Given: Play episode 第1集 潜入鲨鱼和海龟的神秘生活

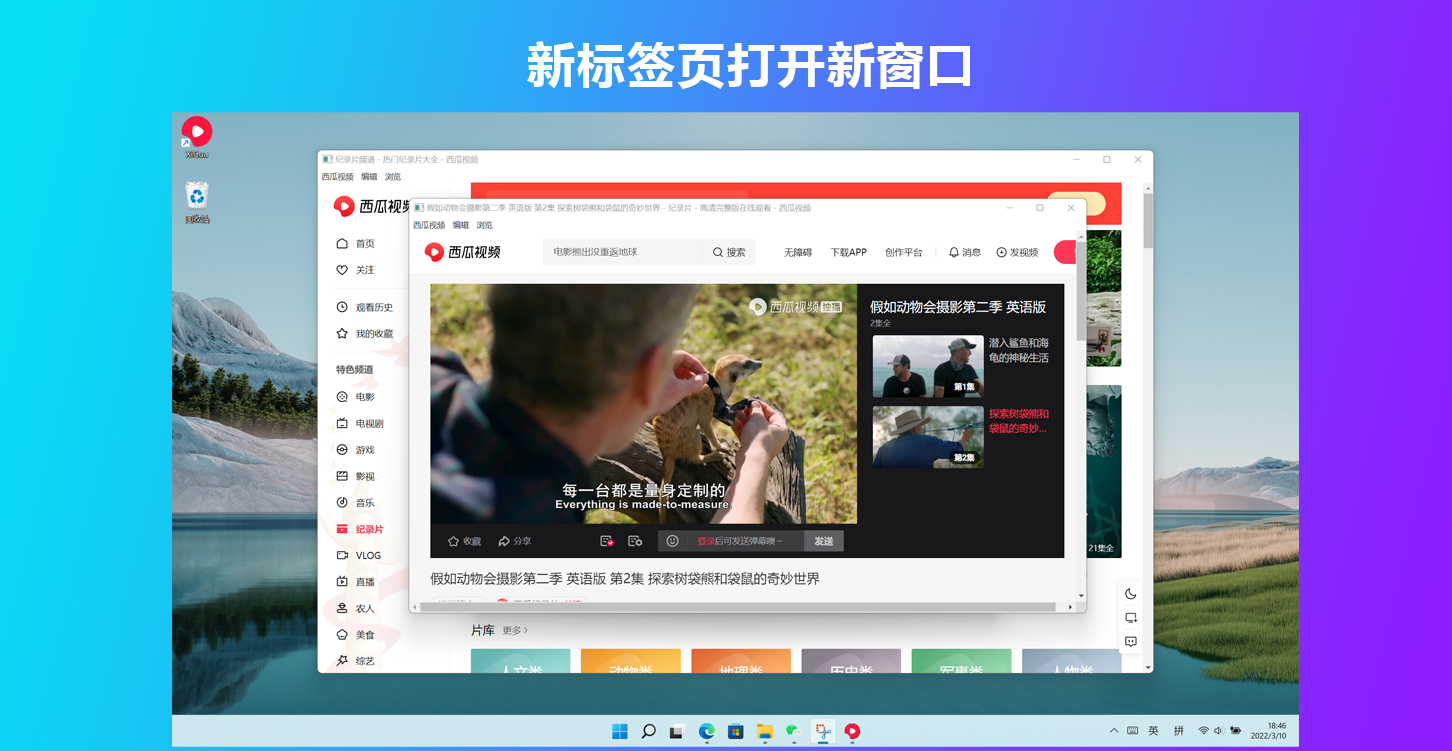Looking at the screenshot, I should click(927, 366).
